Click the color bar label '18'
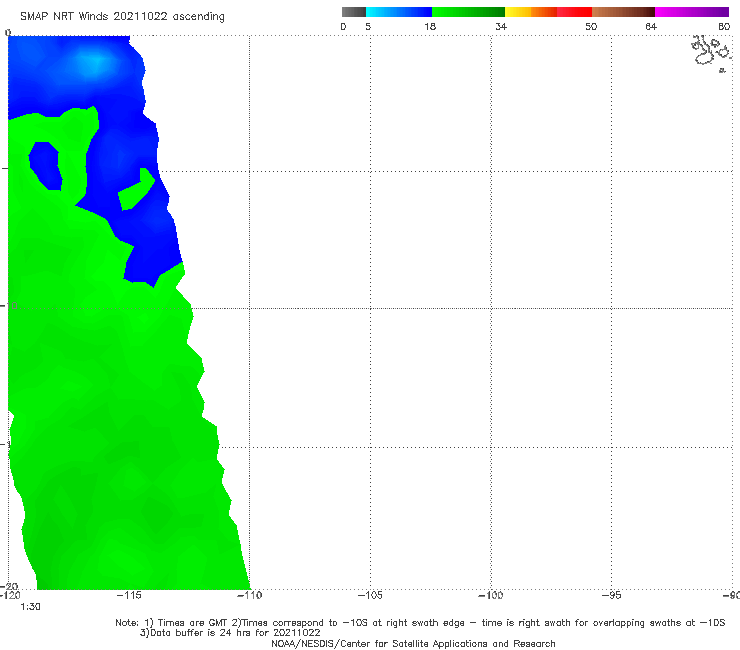 430,27
